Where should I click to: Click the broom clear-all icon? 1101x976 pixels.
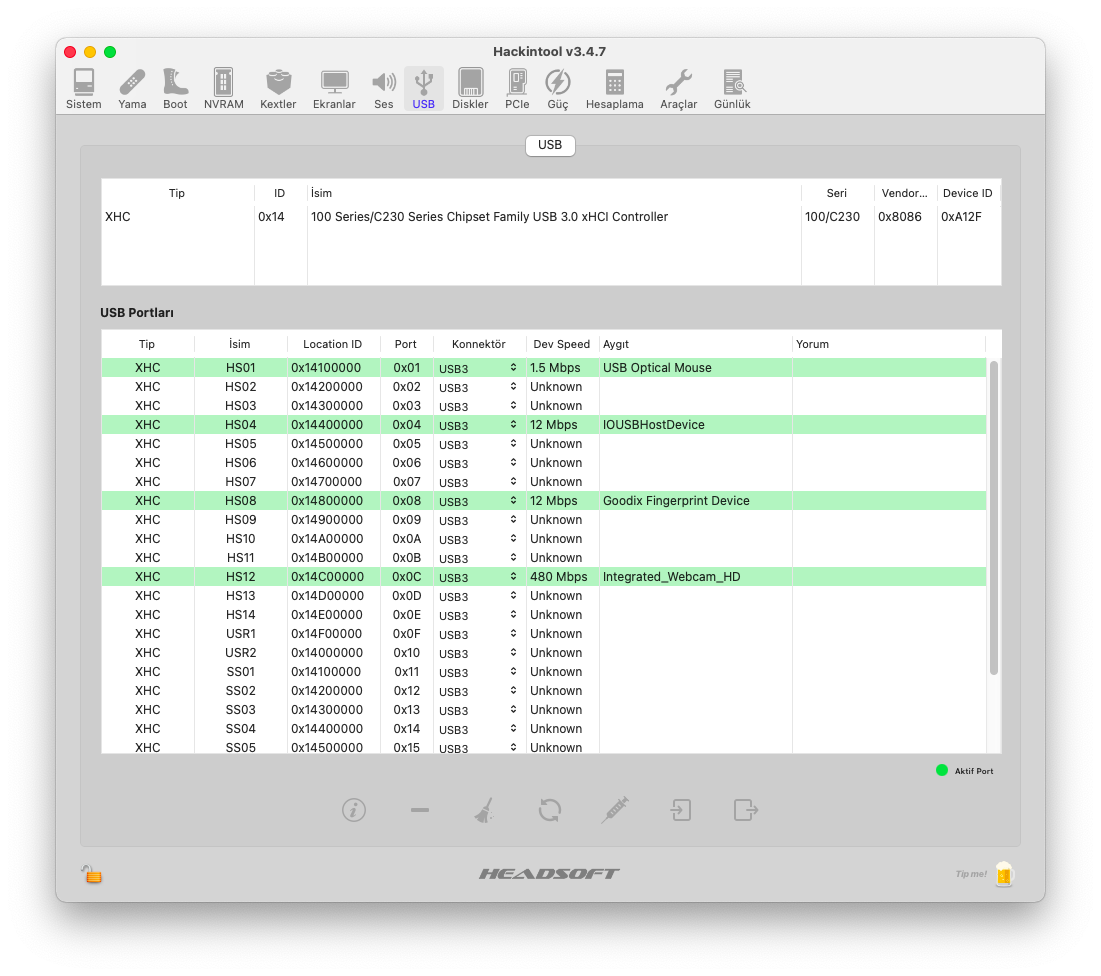(484, 810)
